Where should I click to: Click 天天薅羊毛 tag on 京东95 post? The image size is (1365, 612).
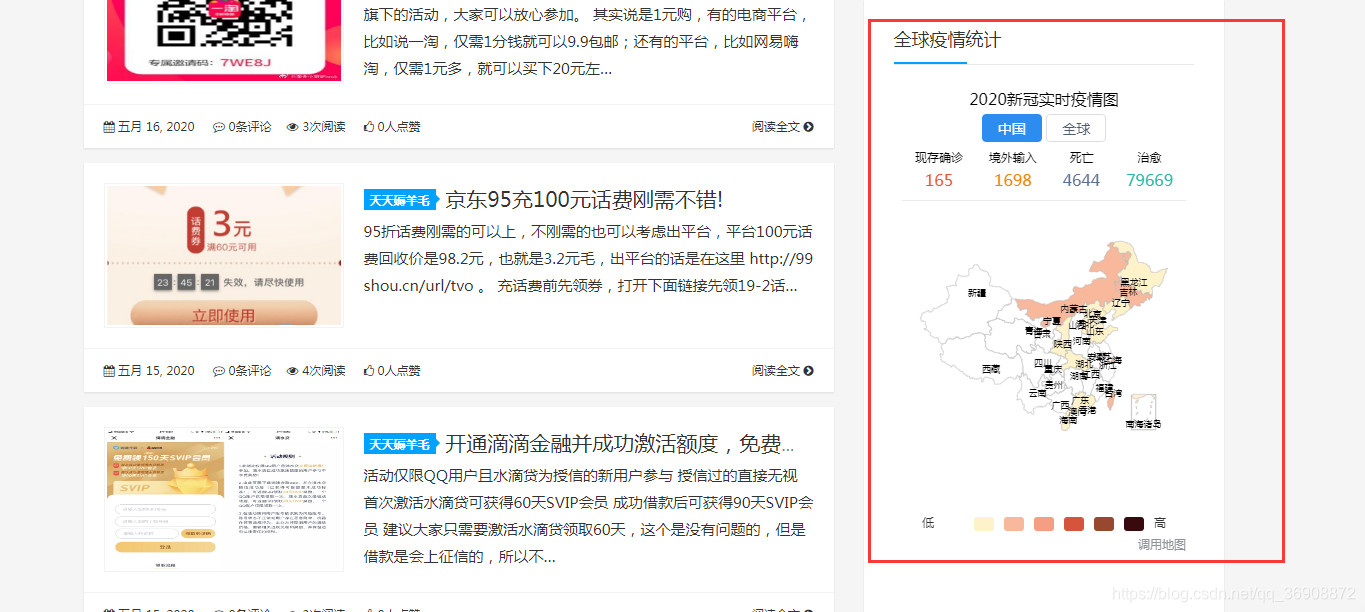(x=401, y=200)
